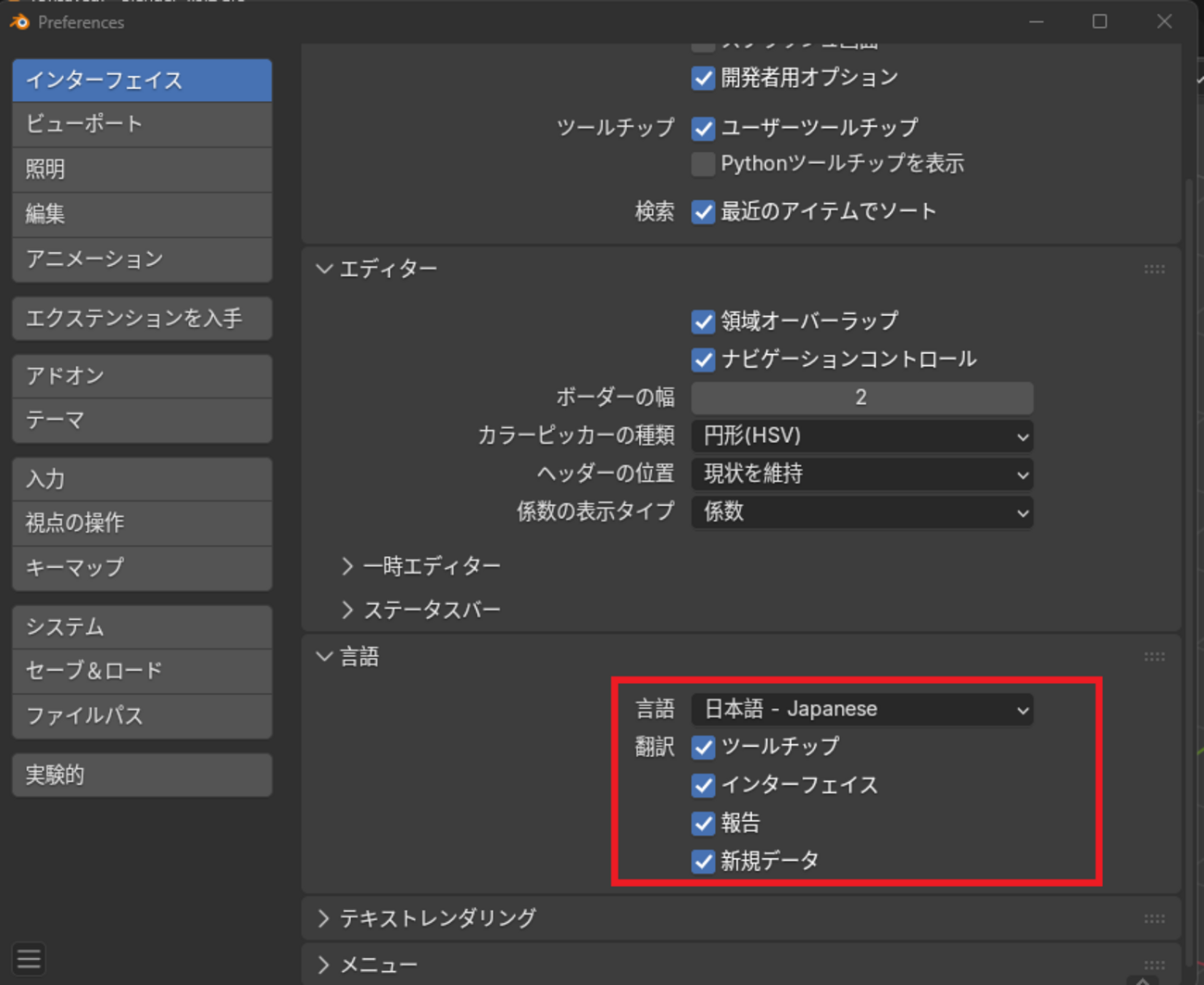The height and width of the screenshot is (985, 1204).
Task: Click エクステンションを入手 button
Action: (x=142, y=319)
